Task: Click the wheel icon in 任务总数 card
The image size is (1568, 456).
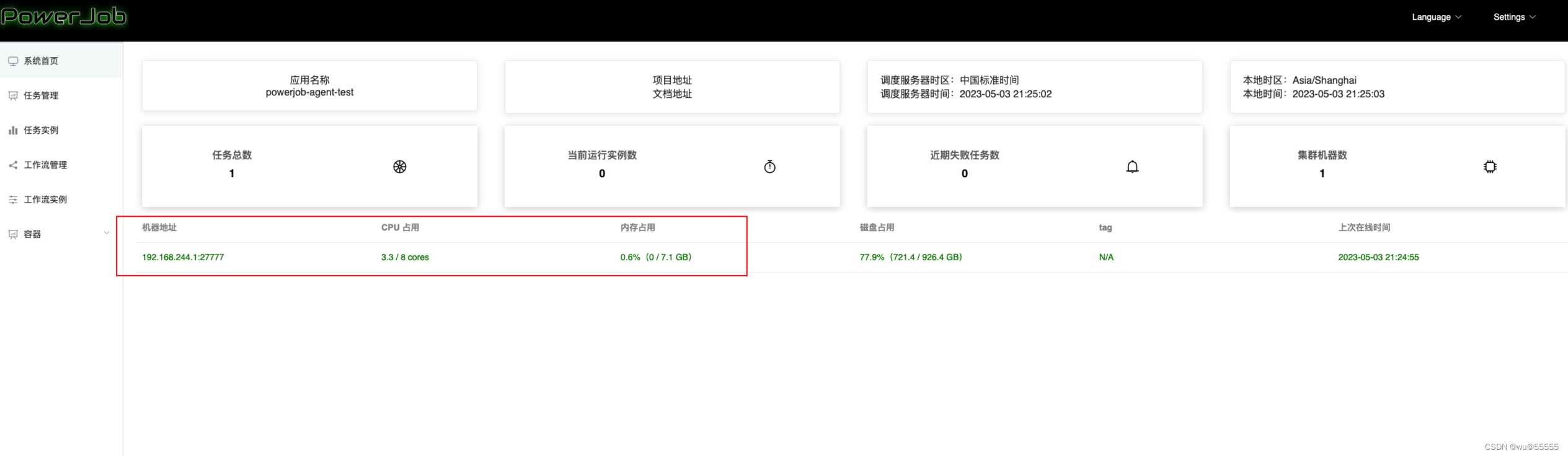Action: 400,167
